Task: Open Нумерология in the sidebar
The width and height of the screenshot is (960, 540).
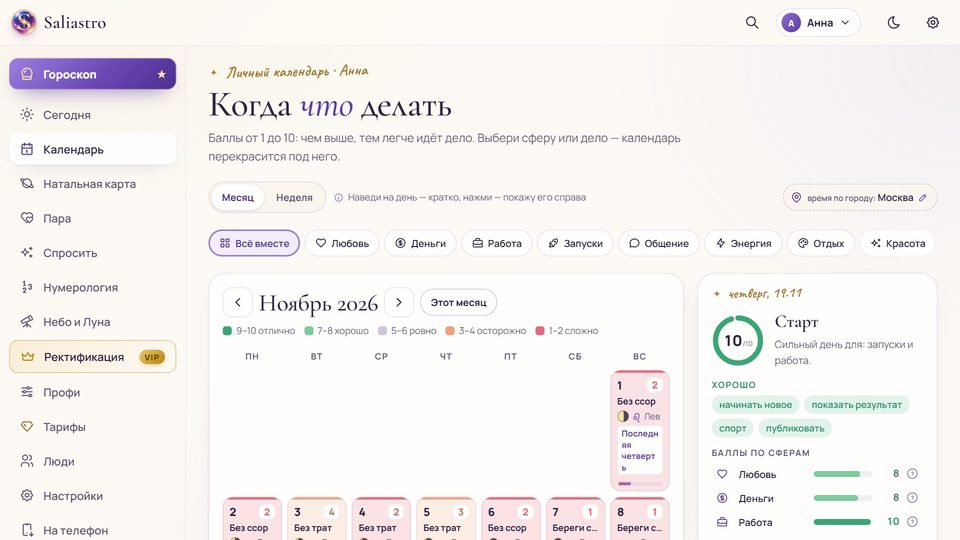Action: (92, 287)
